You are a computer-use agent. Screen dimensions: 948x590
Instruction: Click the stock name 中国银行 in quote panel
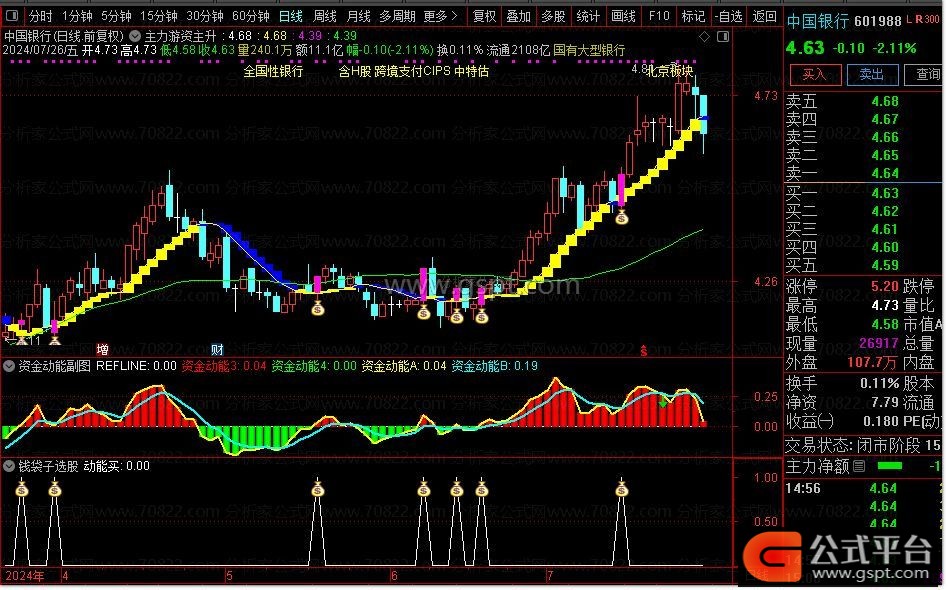pos(818,22)
